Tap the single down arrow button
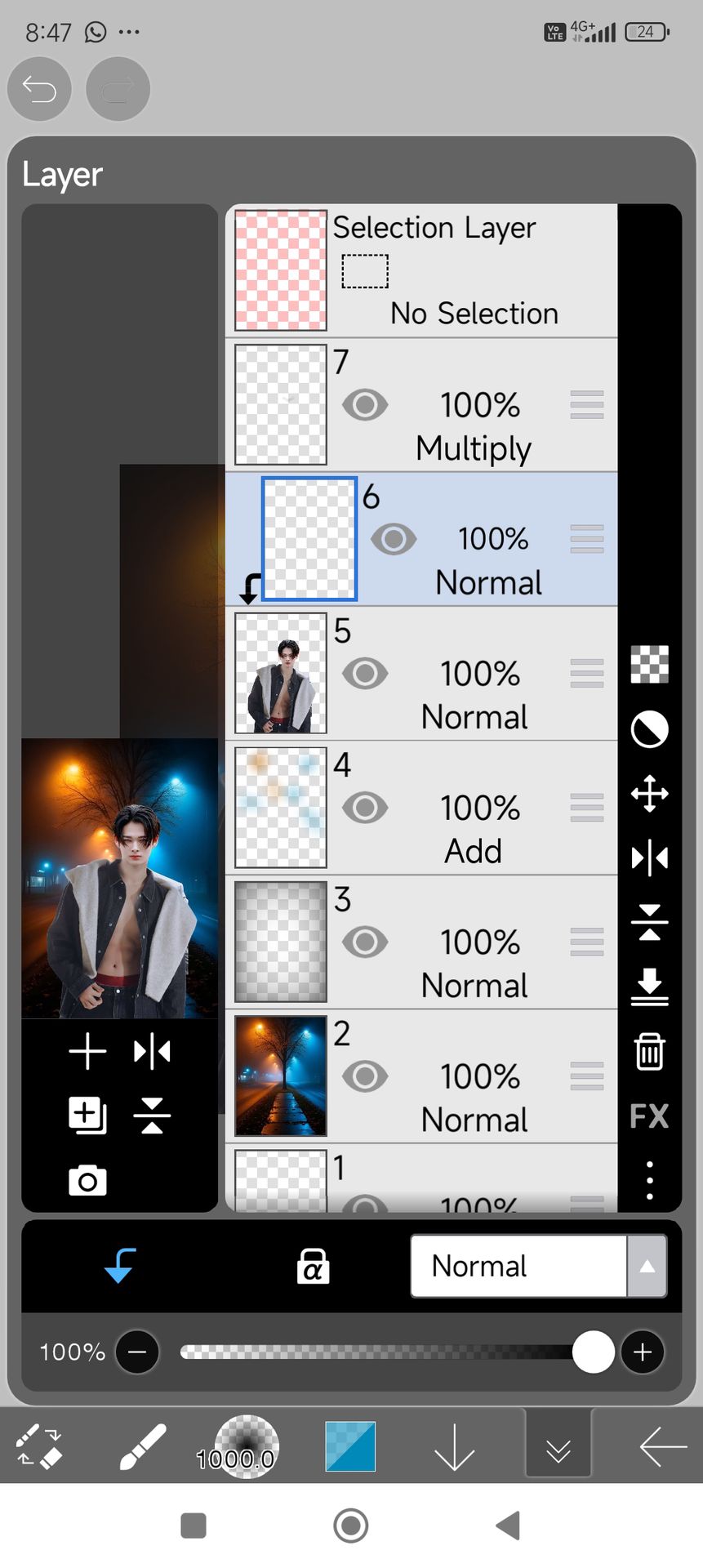 coord(454,1447)
